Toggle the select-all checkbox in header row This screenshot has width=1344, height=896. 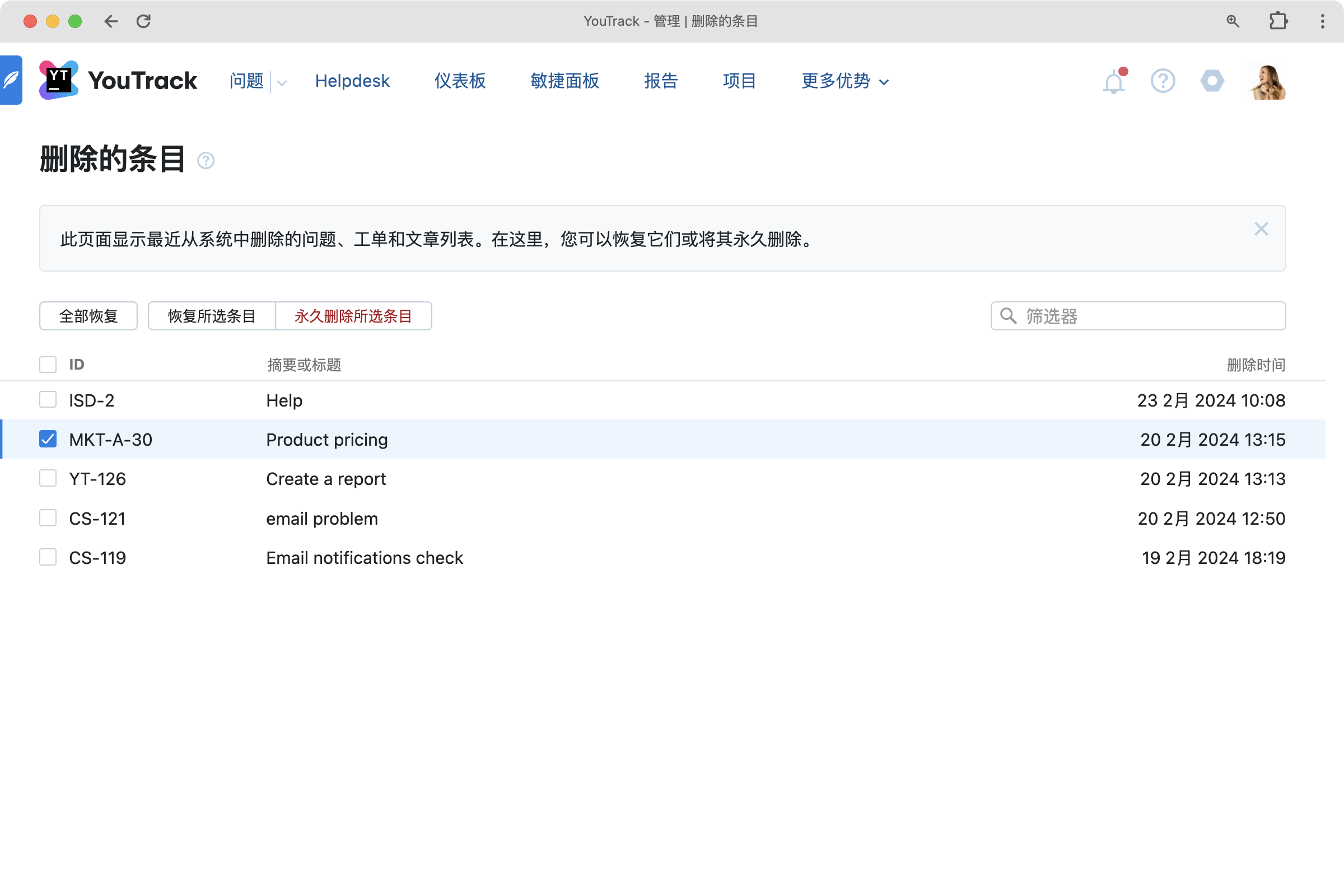coord(48,365)
